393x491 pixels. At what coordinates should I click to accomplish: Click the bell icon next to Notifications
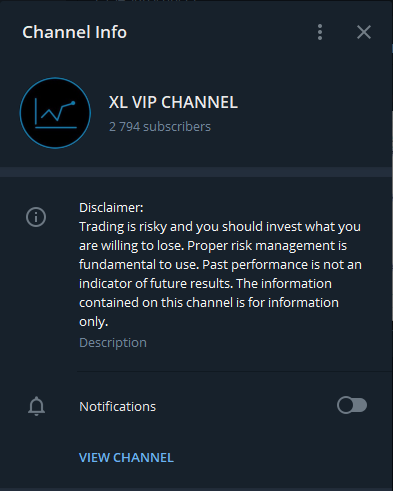point(36,406)
